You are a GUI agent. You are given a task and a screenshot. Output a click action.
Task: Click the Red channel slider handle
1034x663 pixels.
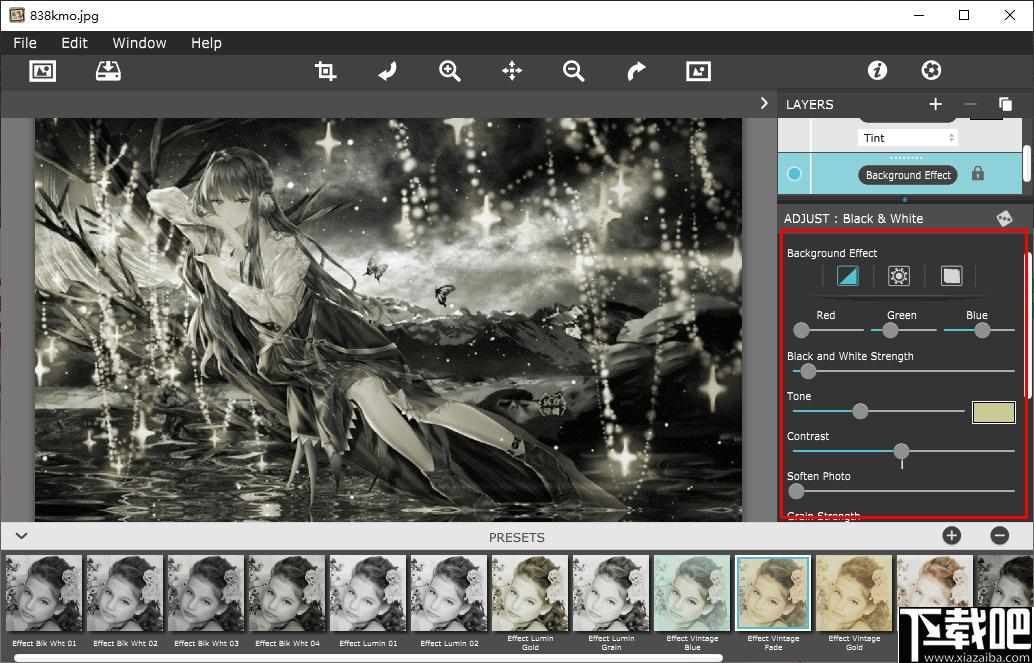[801, 330]
